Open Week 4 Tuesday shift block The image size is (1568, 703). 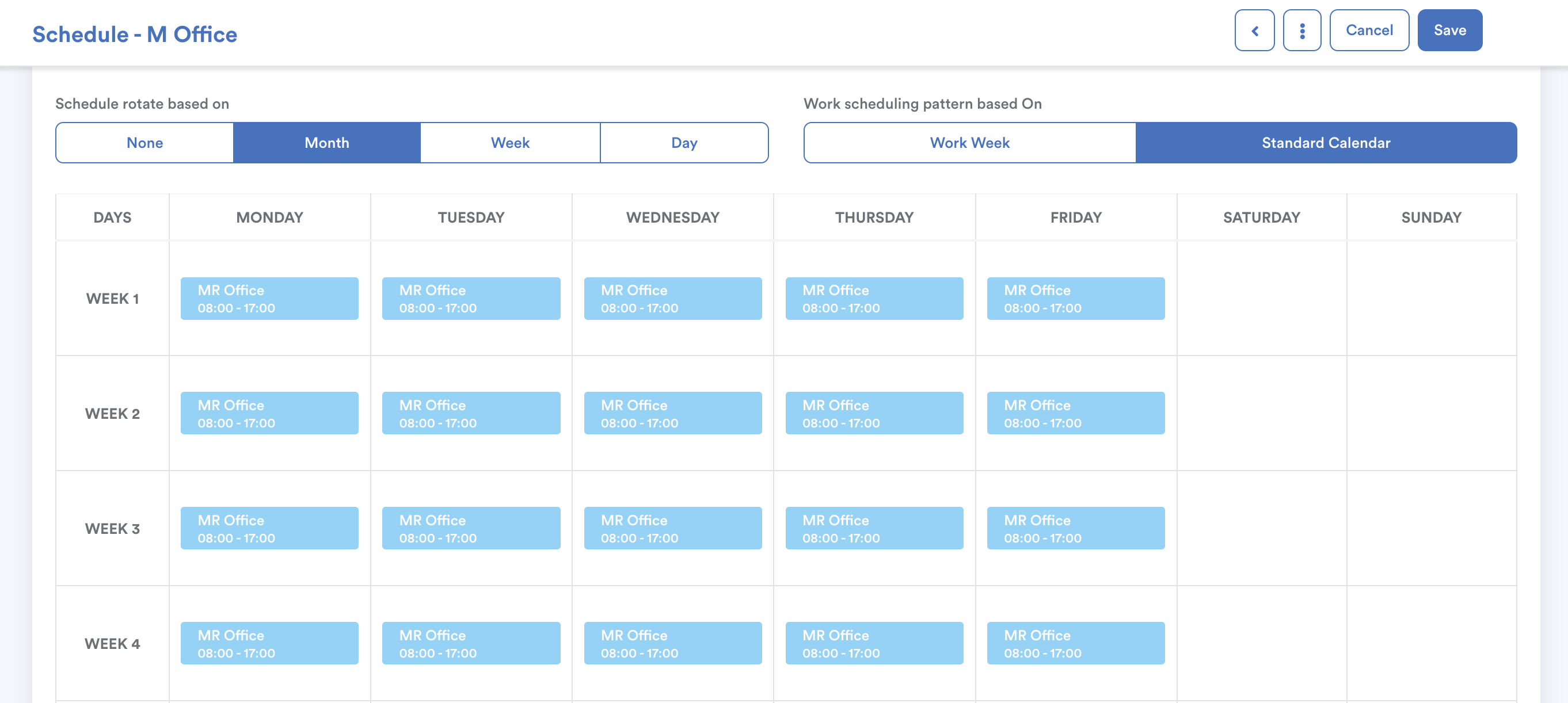click(470, 643)
